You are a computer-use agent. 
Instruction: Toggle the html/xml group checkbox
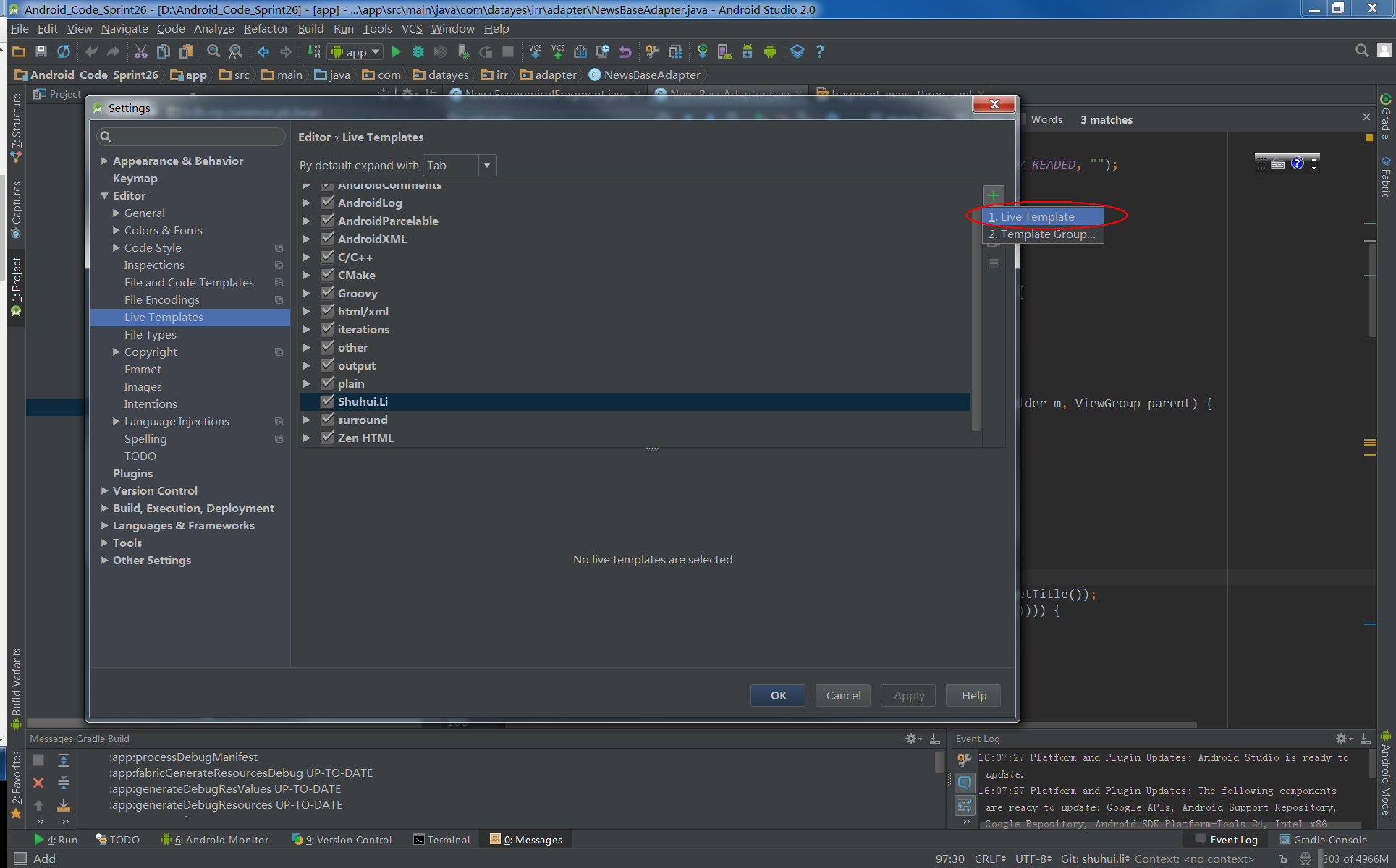click(328, 311)
